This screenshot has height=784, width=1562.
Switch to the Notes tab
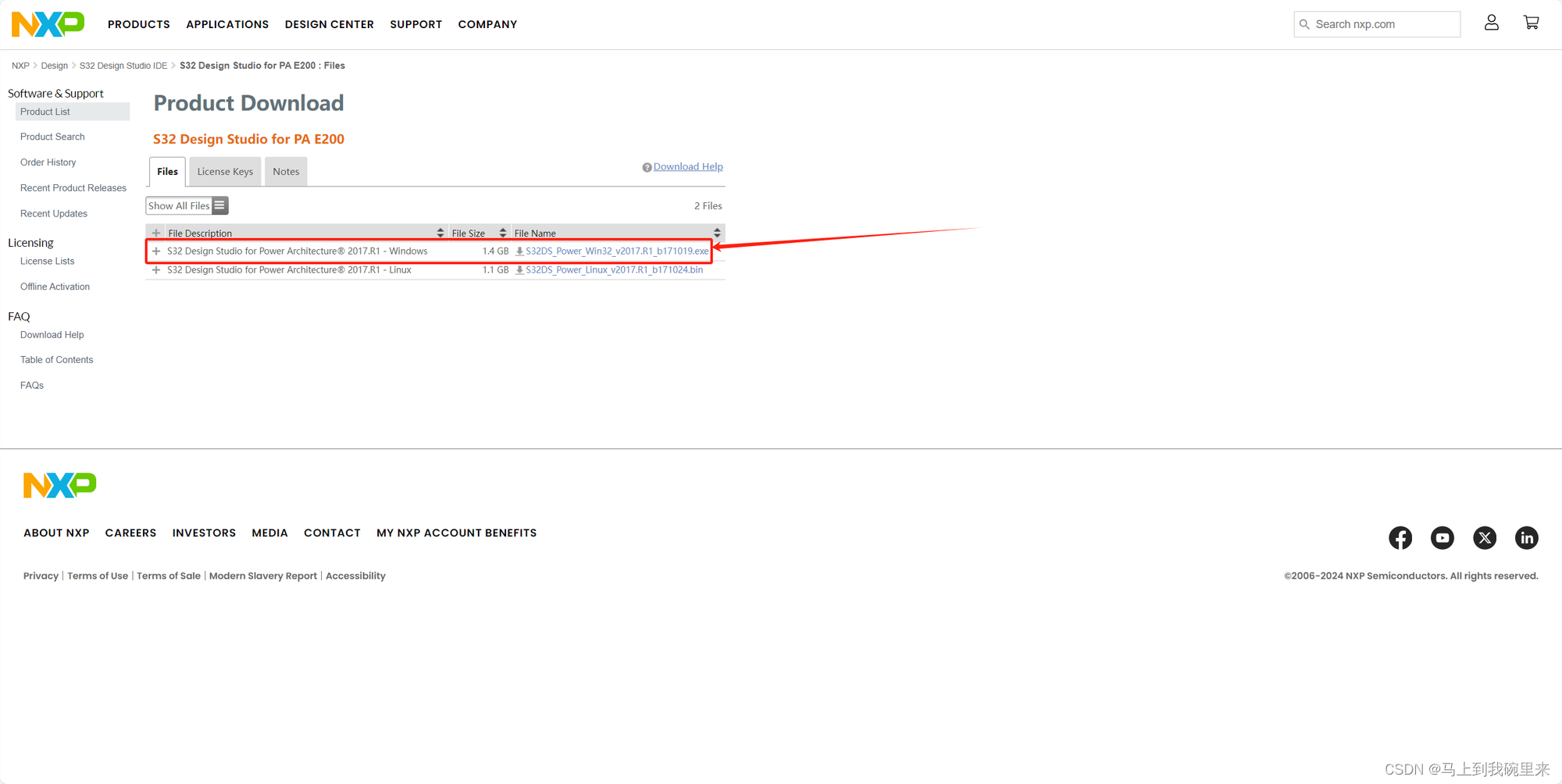click(286, 172)
